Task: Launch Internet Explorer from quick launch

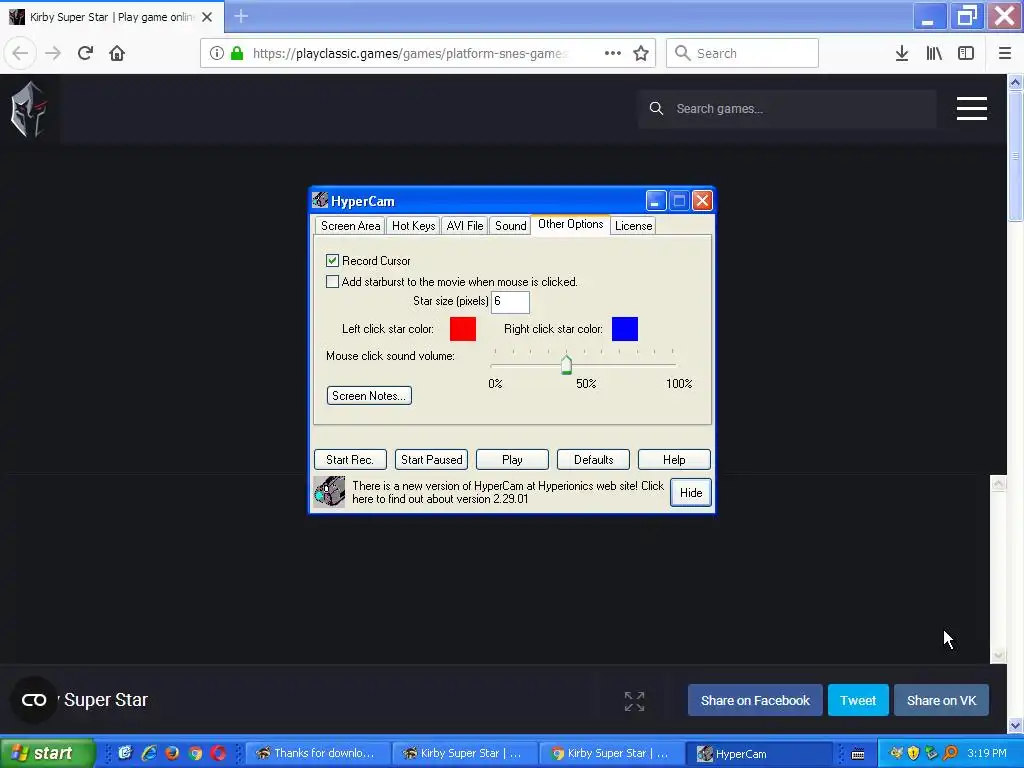Action: coord(149,753)
